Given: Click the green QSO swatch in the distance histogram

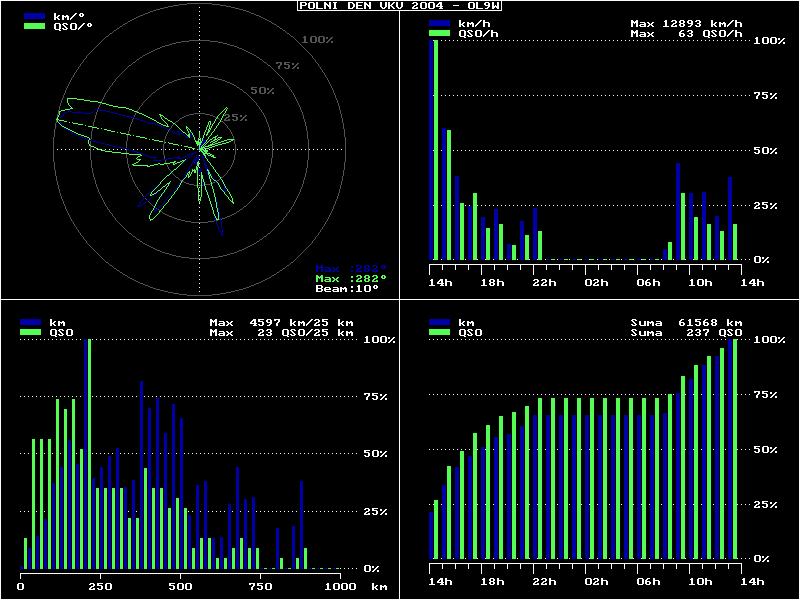Looking at the screenshot, I should (x=31, y=333).
